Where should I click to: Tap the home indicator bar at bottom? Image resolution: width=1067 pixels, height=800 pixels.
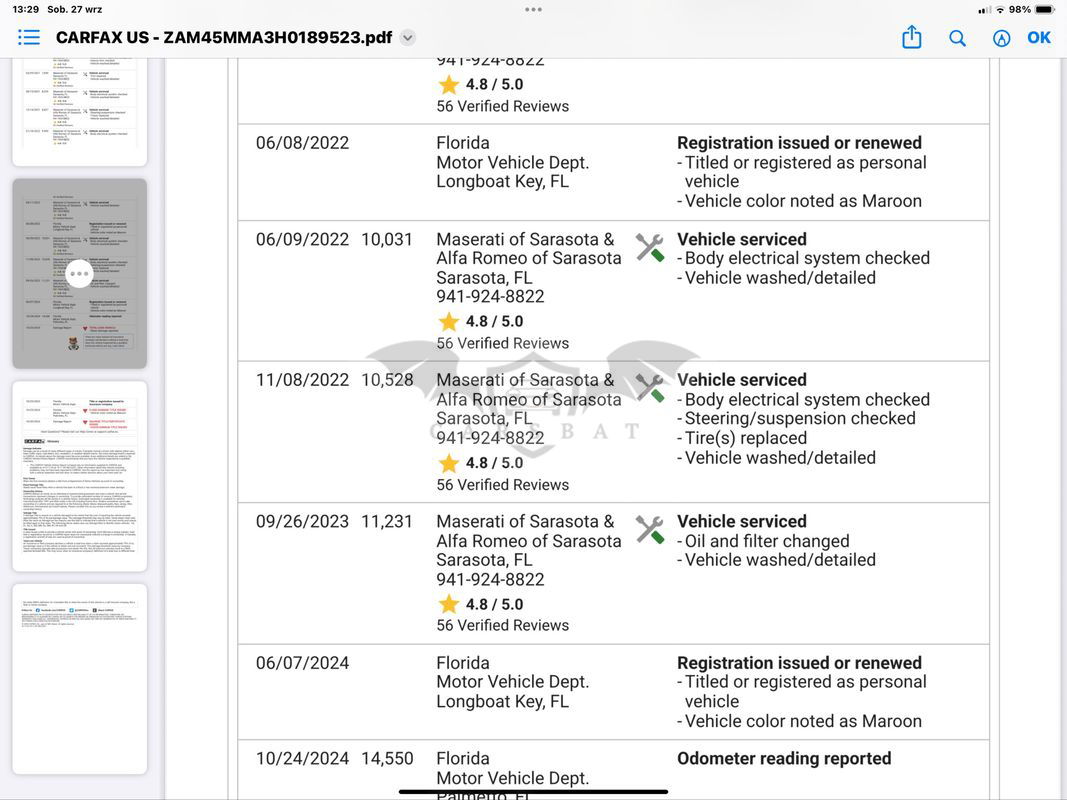tap(533, 791)
